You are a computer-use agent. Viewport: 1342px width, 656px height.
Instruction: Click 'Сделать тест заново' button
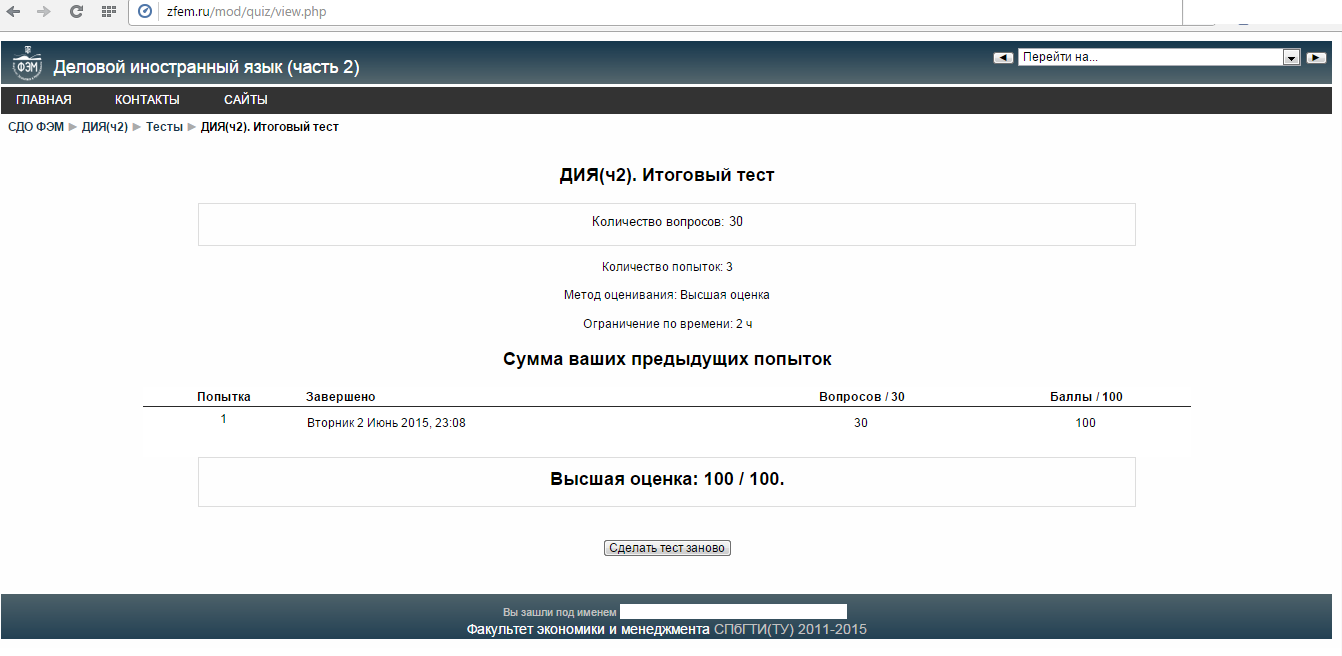(667, 548)
